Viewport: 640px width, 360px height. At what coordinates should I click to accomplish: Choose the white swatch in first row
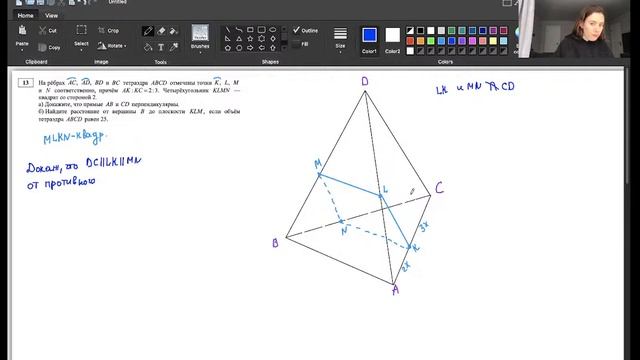[x=431, y=31]
